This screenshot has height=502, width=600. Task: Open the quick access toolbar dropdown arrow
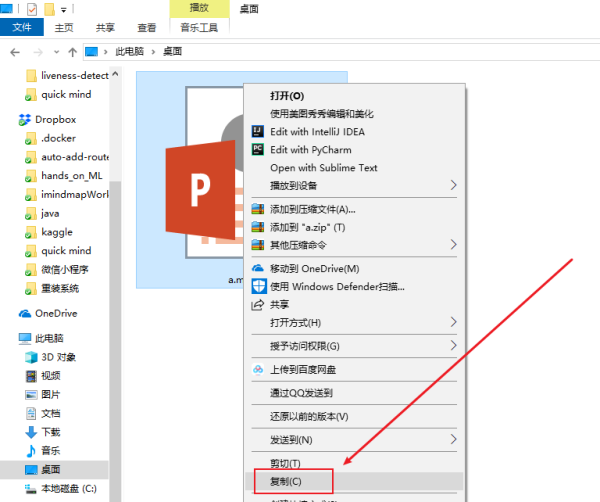[64, 10]
